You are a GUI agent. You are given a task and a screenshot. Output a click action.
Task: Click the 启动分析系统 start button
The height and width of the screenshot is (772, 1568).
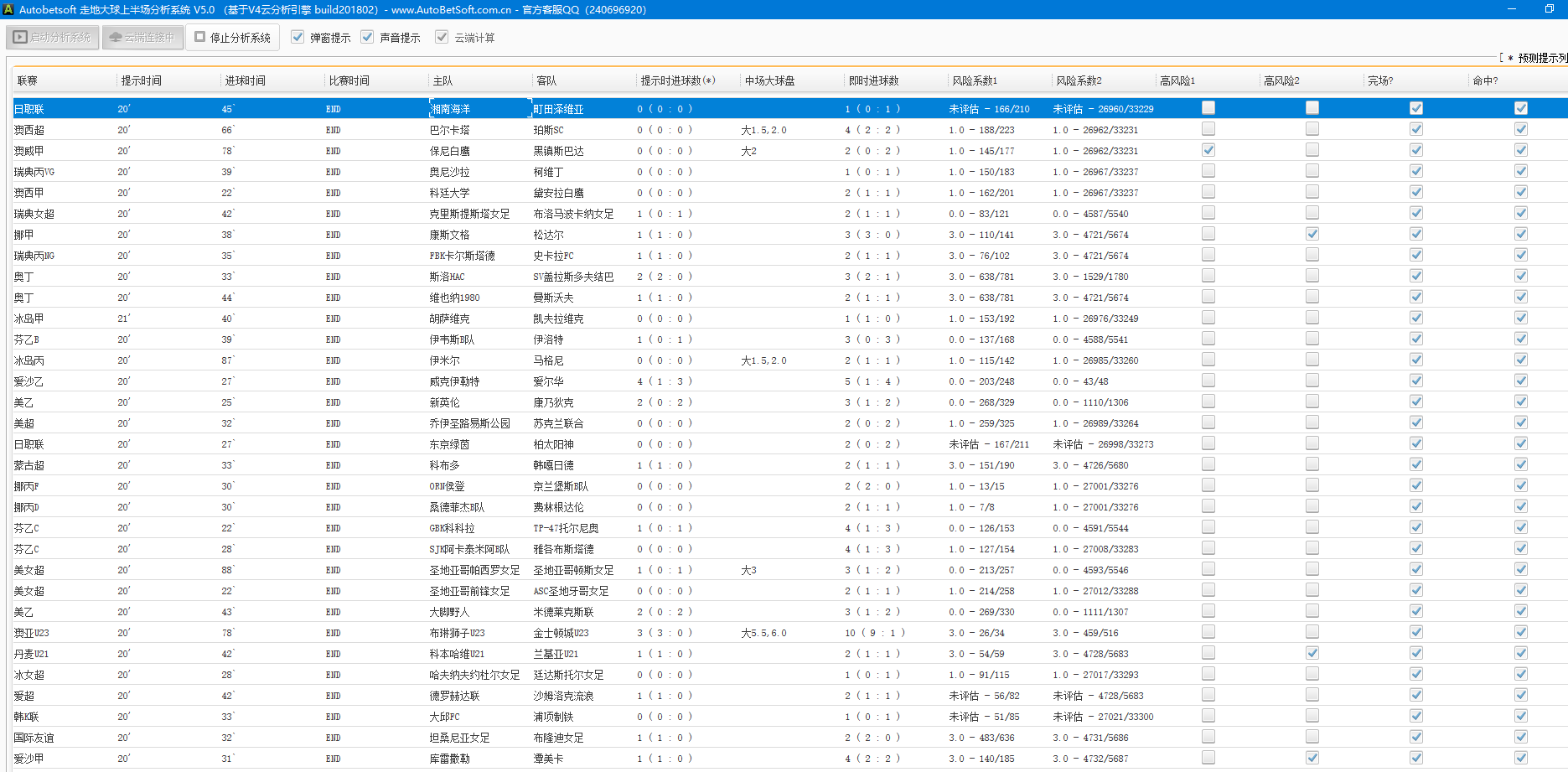pyautogui.click(x=53, y=38)
